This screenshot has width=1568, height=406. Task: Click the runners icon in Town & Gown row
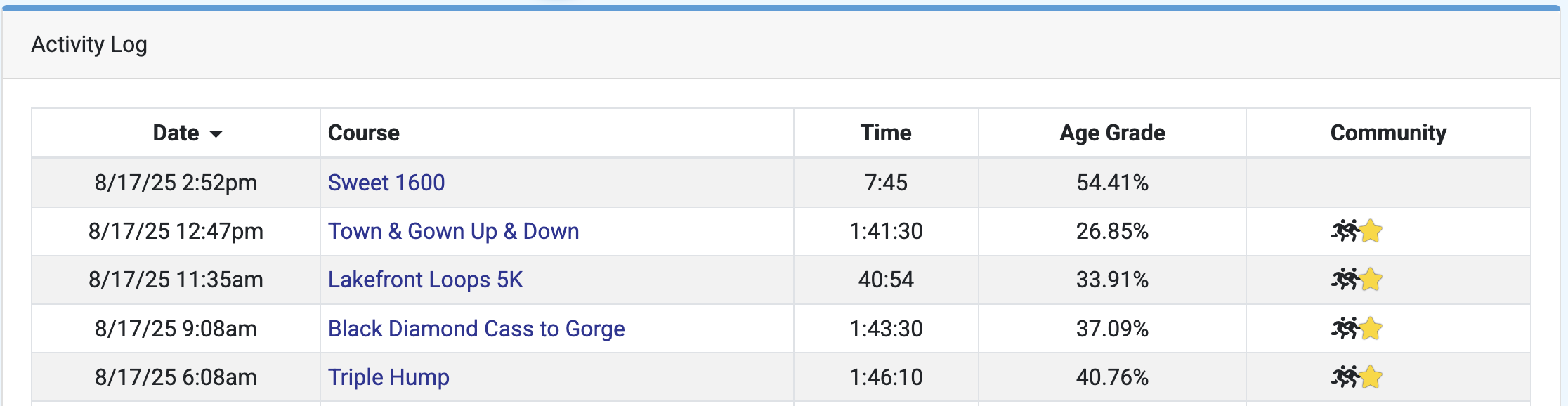click(1345, 231)
